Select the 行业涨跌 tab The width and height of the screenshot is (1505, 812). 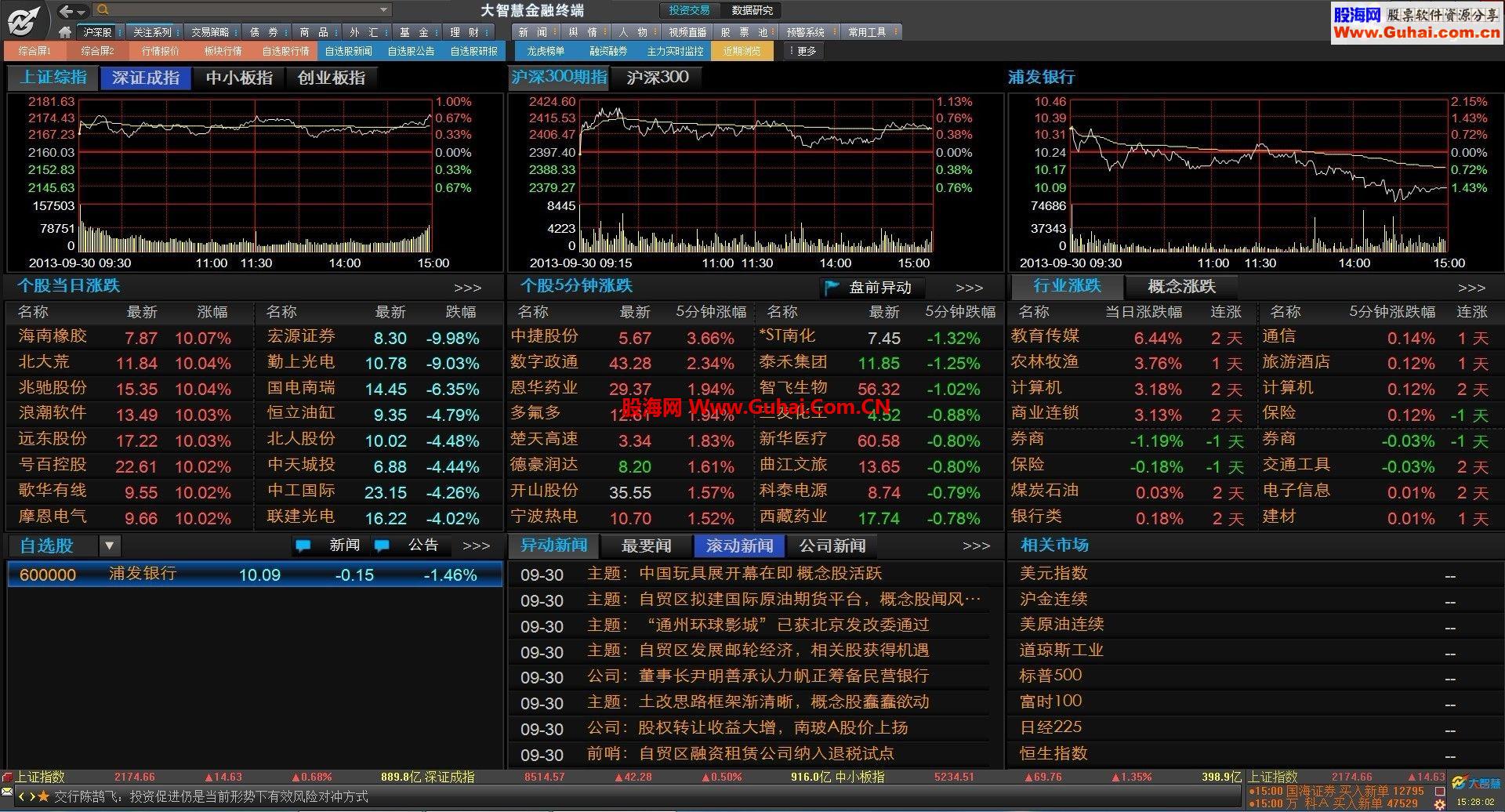pos(1067,286)
